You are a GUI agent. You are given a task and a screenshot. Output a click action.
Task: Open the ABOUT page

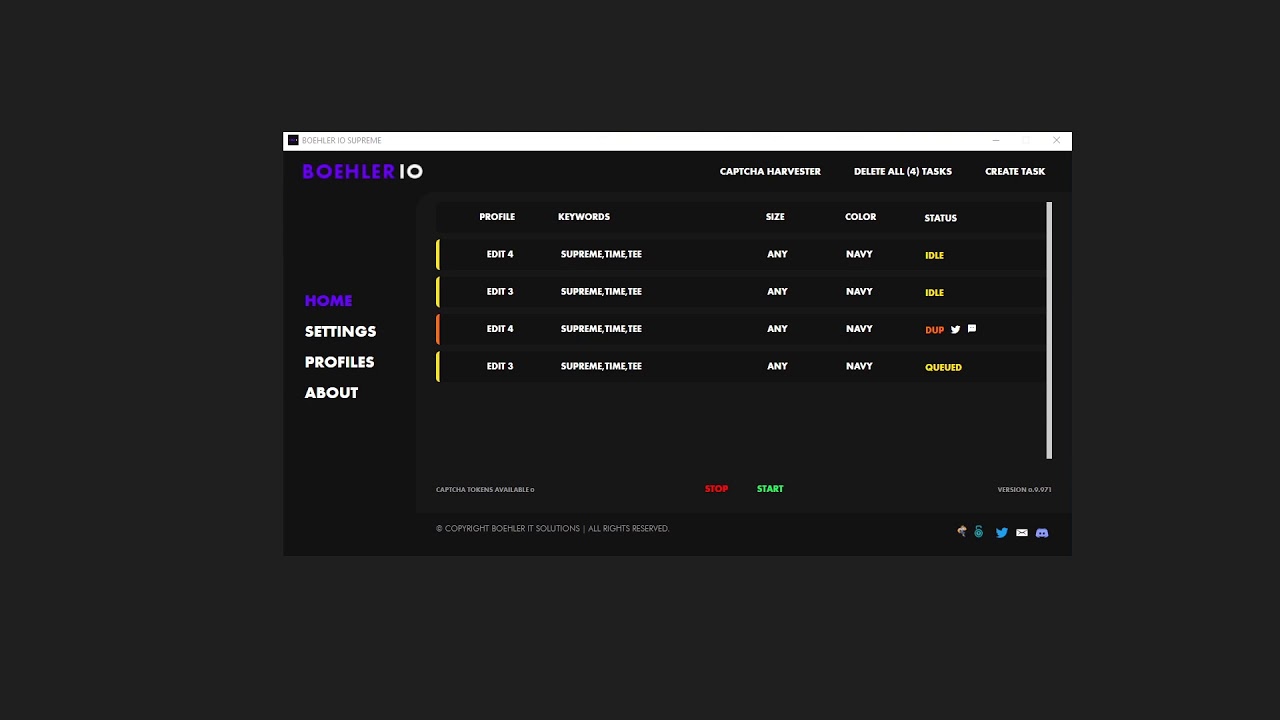coord(331,393)
